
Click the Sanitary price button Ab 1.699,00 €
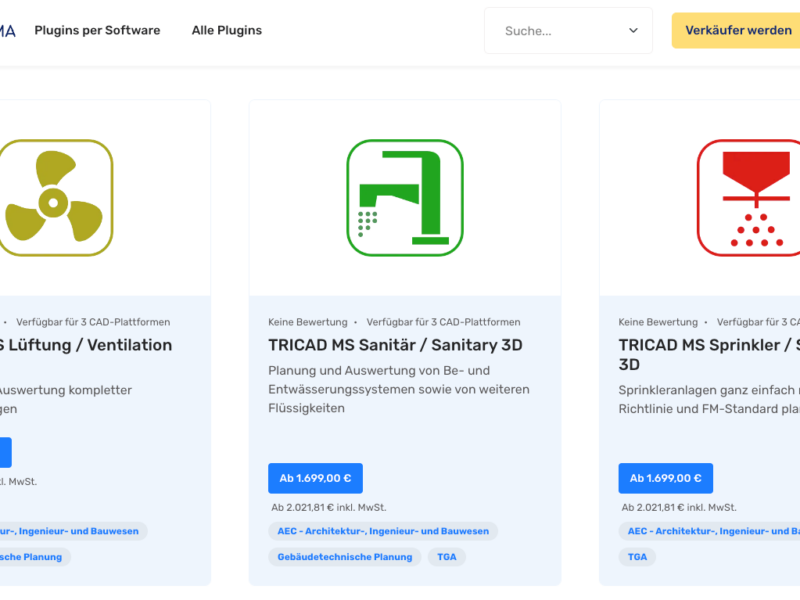(315, 478)
